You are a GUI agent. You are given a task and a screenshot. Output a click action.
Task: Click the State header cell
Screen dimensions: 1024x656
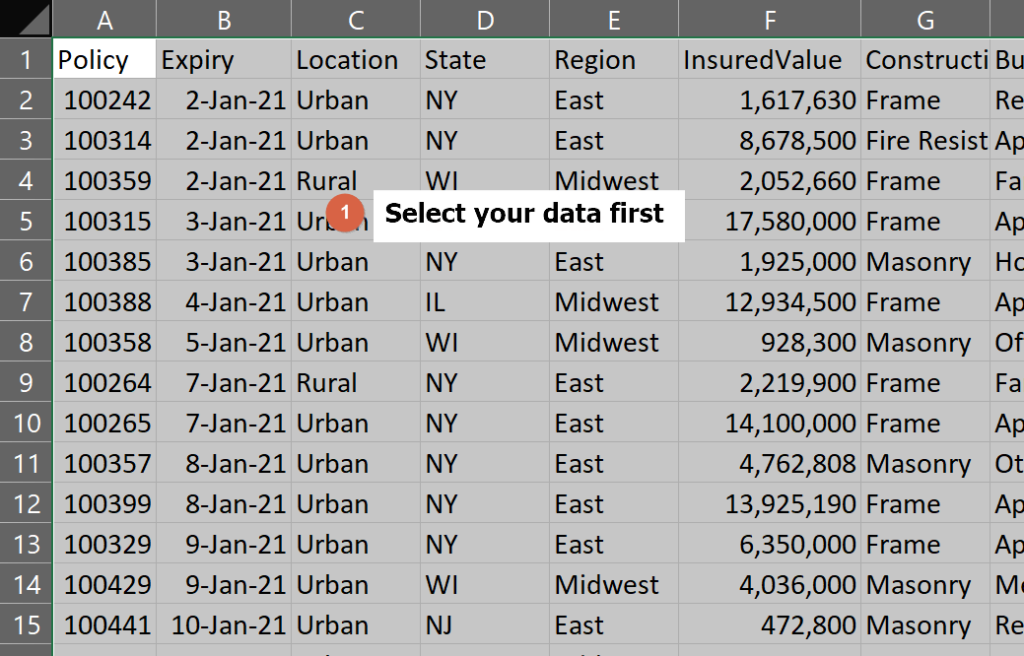tap(485, 59)
